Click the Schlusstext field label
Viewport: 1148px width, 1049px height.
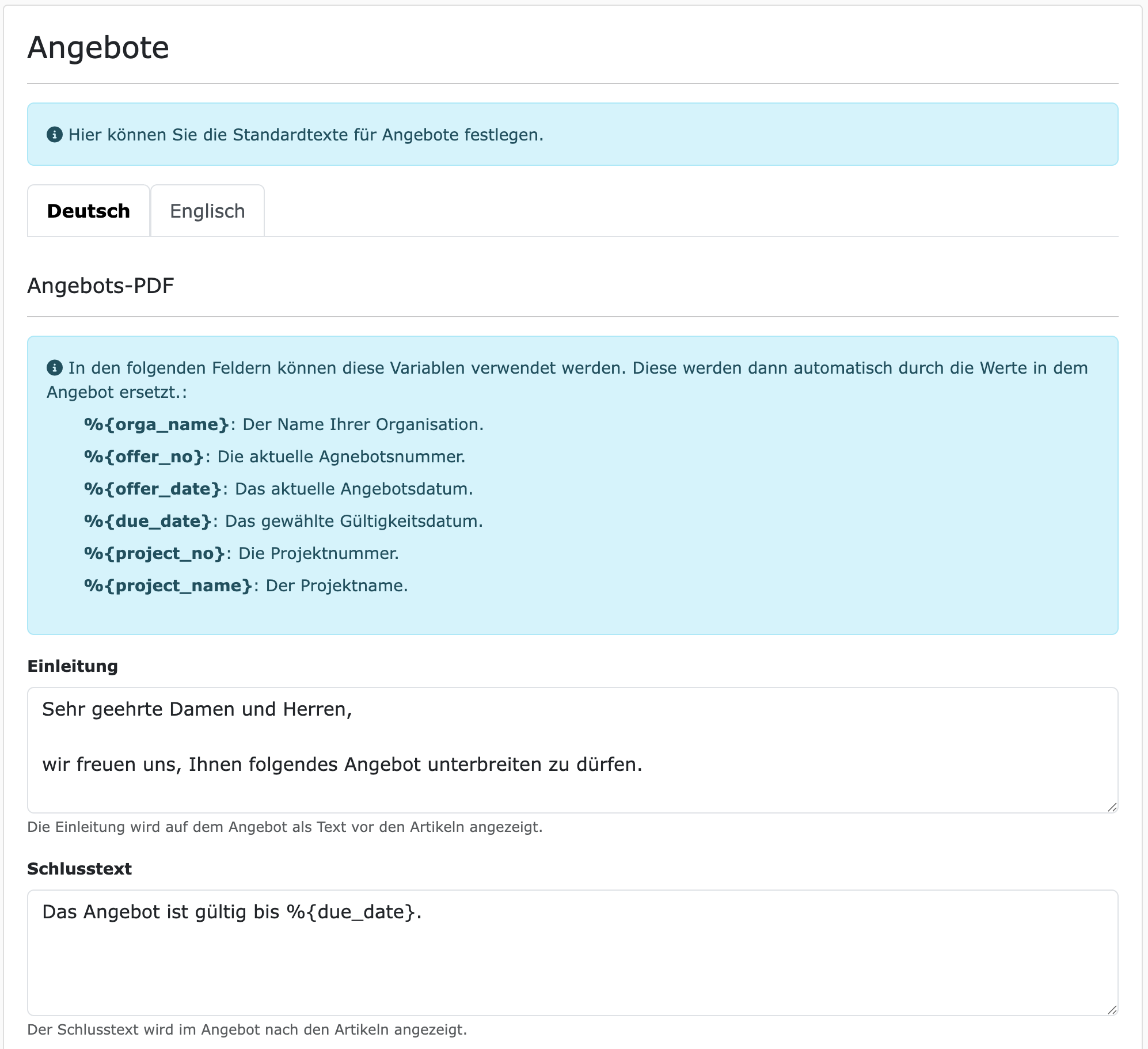point(79,869)
